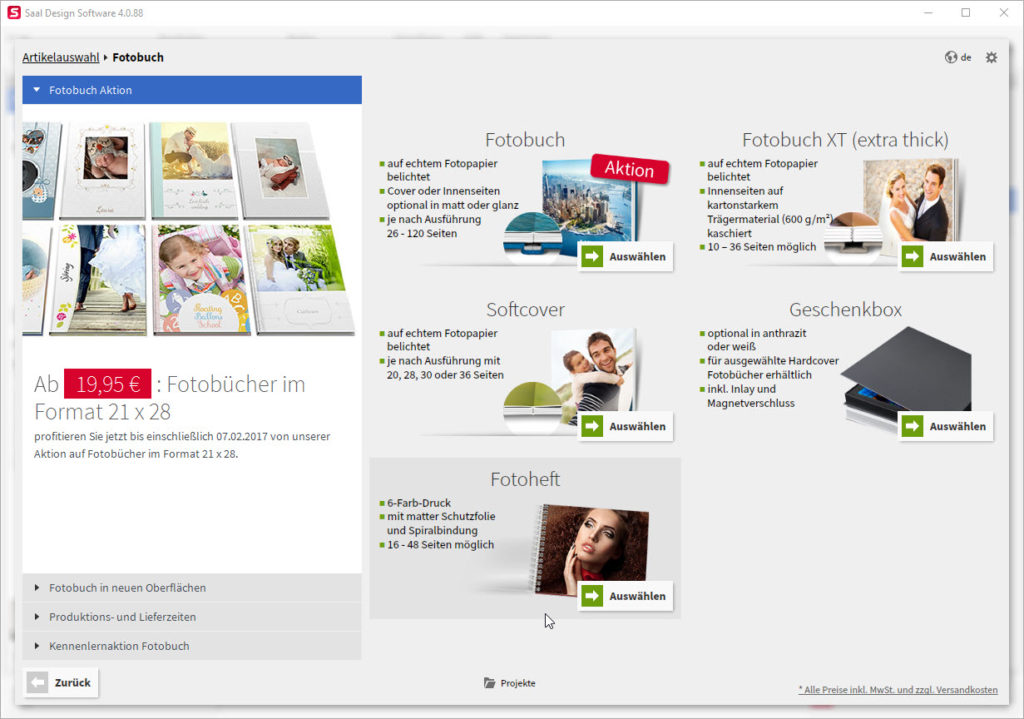Collapse the Fotobuch Aktion section

click(192, 90)
